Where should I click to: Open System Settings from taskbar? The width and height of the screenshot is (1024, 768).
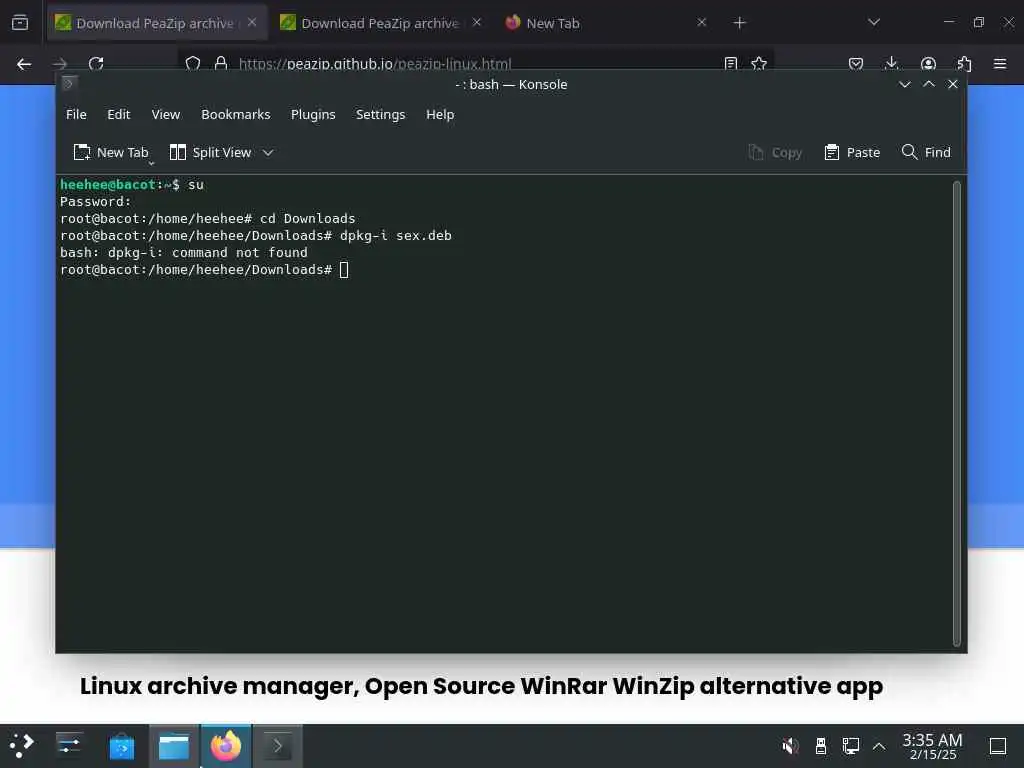pos(69,746)
